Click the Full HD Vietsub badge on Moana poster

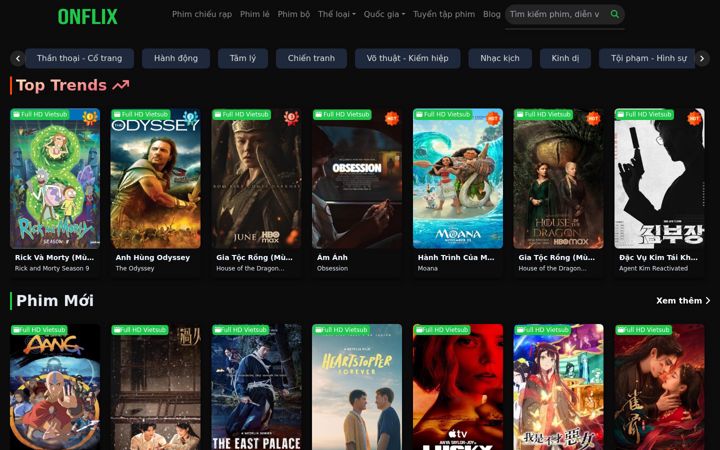[443, 114]
